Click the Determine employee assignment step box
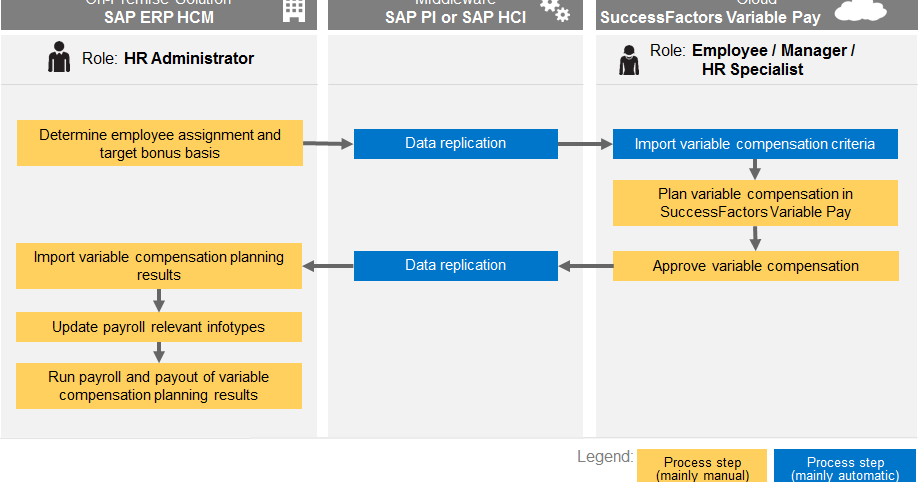 pyautogui.click(x=160, y=144)
